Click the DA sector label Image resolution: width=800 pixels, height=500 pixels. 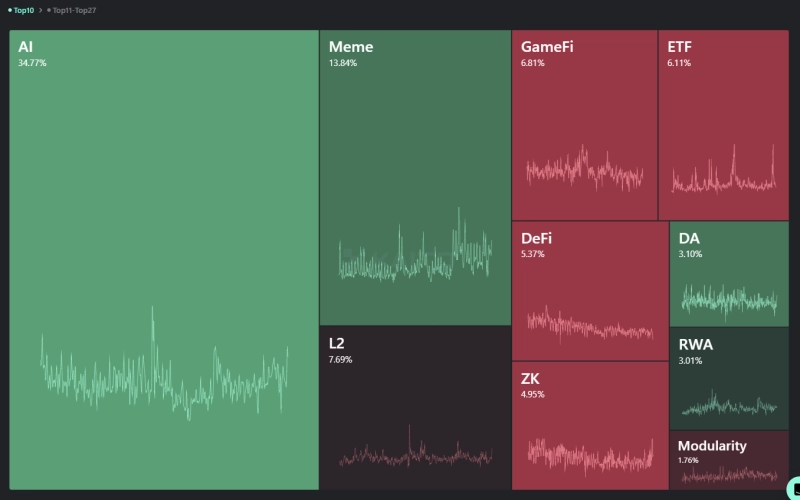[689, 239]
